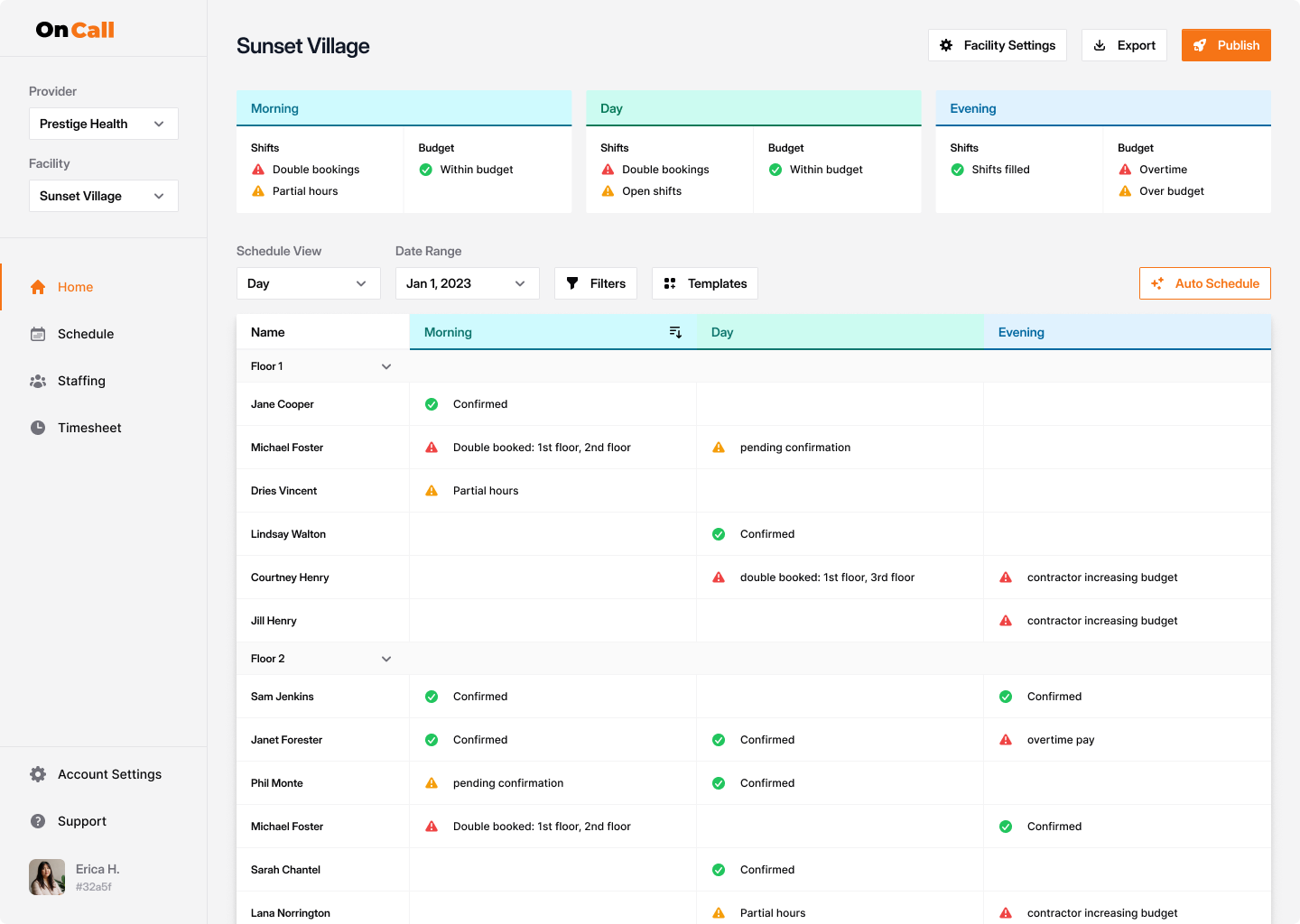Click orange warning icon next to Dries Vincent's partial hours
The height and width of the screenshot is (924, 1300).
pyautogui.click(x=432, y=491)
